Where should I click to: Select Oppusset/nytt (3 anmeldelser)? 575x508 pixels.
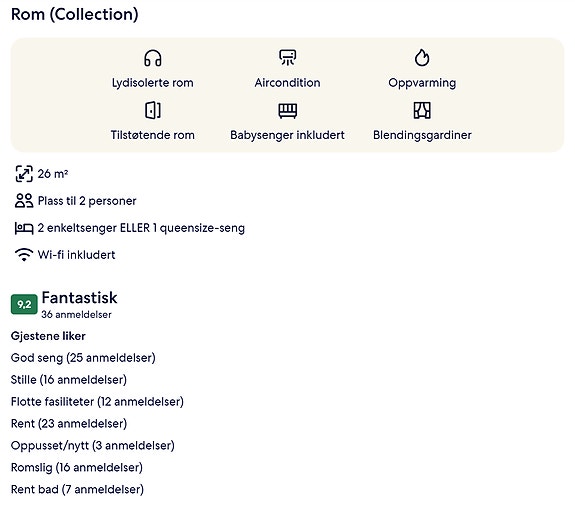point(93,446)
